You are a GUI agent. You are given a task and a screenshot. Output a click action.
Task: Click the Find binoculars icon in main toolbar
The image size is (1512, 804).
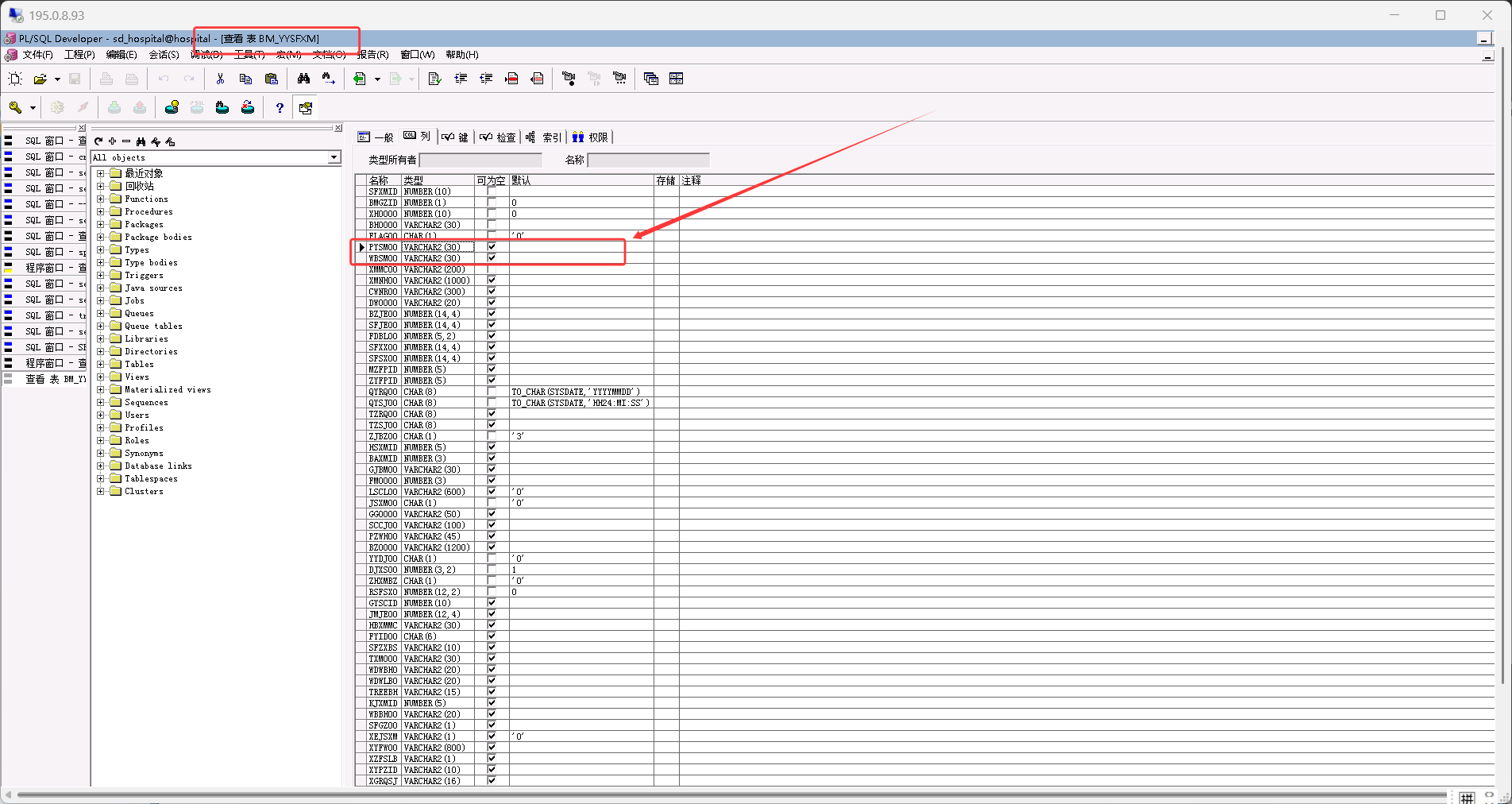303,79
